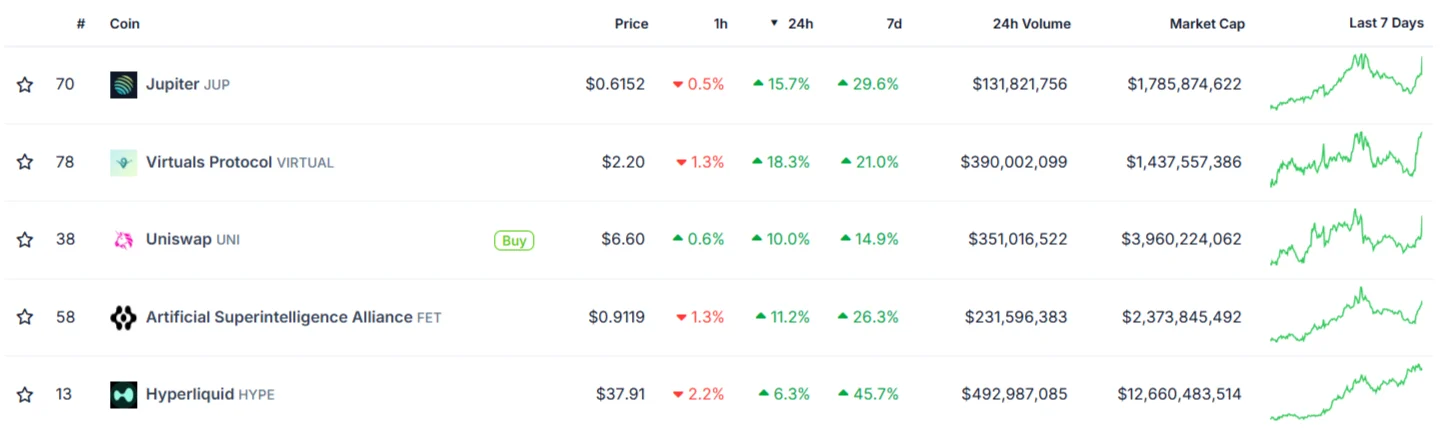1453x428 pixels.
Task: Sort table by Market Cap header
Action: pyautogui.click(x=1207, y=24)
